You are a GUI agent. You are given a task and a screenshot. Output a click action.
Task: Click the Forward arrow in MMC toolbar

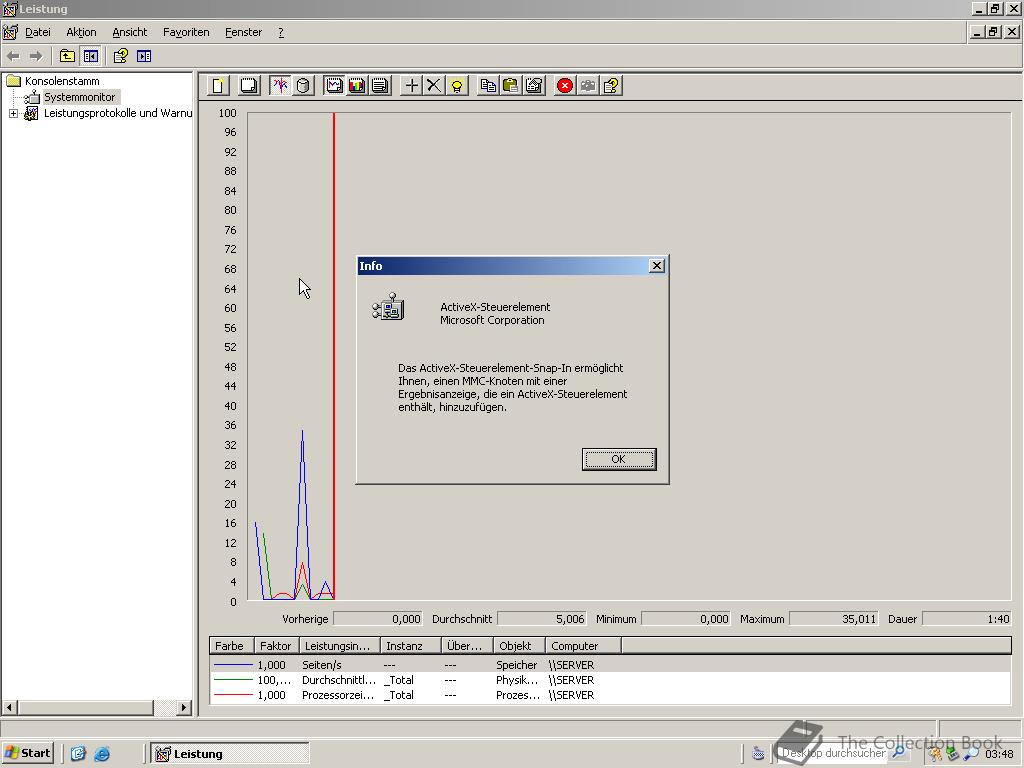click(36, 57)
